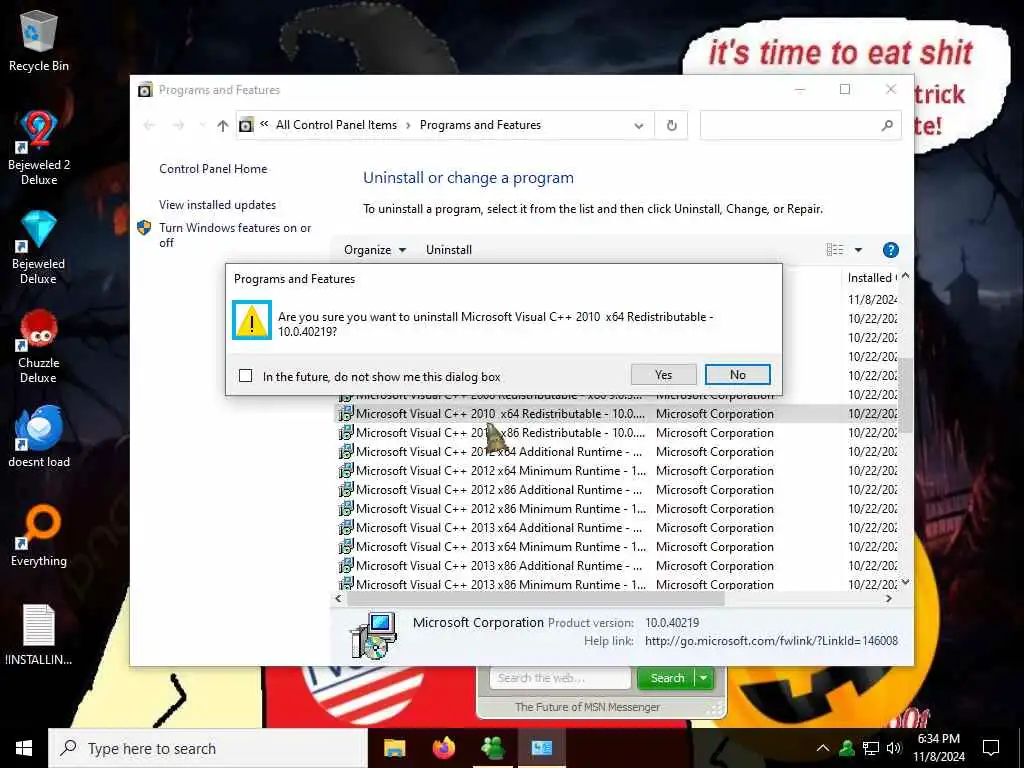Open the notification center icon
The image size is (1024, 768).
(991, 748)
